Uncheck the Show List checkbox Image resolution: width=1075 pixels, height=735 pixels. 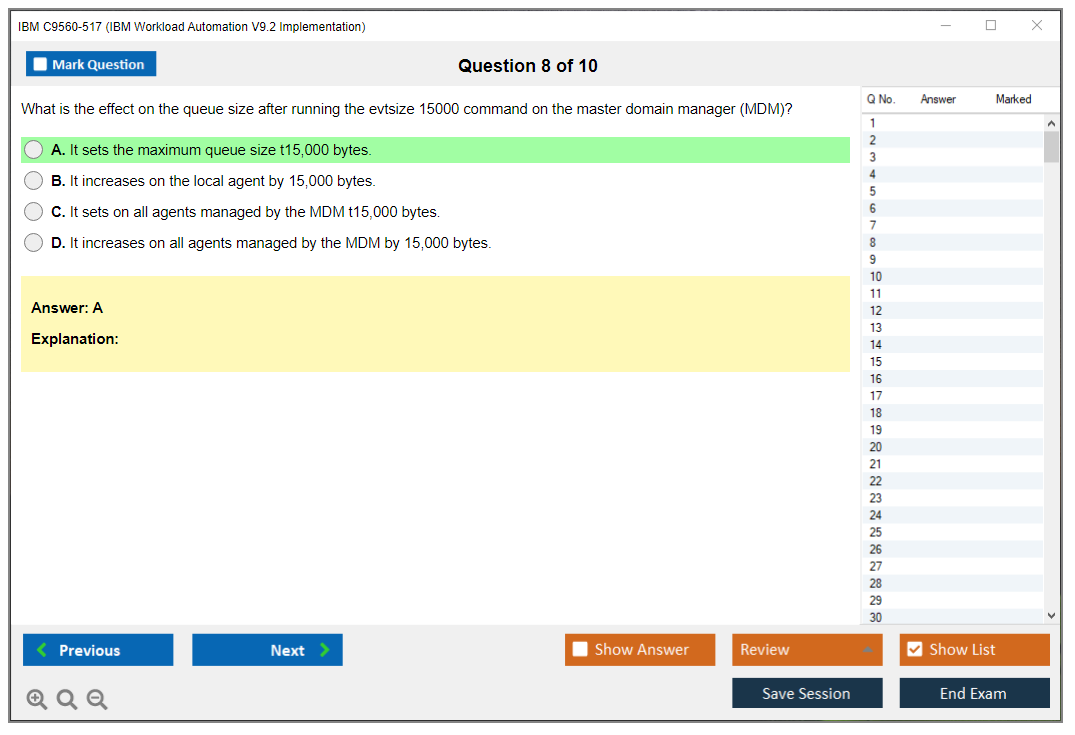pyautogui.click(x=914, y=650)
